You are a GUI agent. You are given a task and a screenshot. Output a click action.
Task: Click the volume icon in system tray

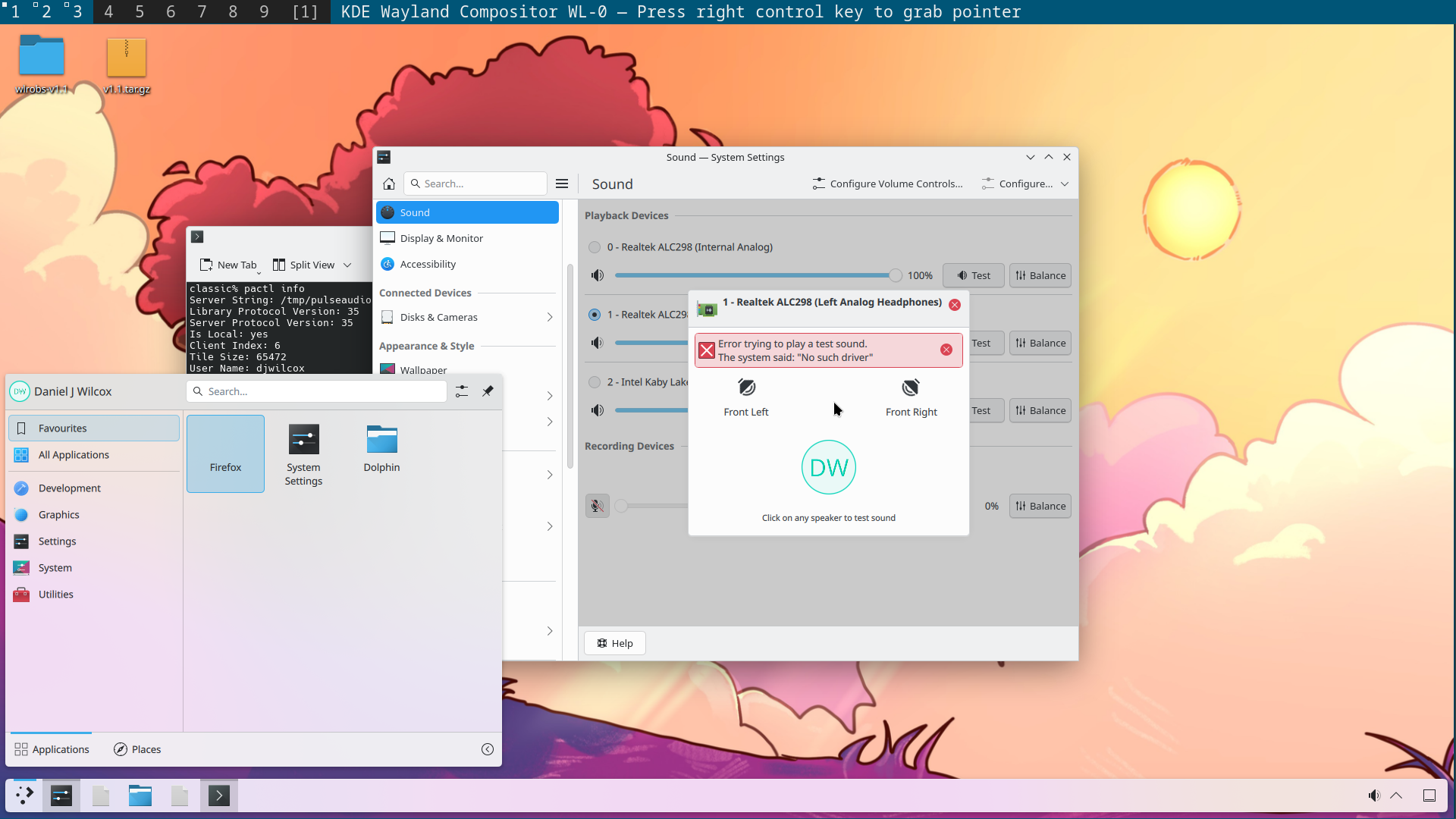[x=1373, y=795]
